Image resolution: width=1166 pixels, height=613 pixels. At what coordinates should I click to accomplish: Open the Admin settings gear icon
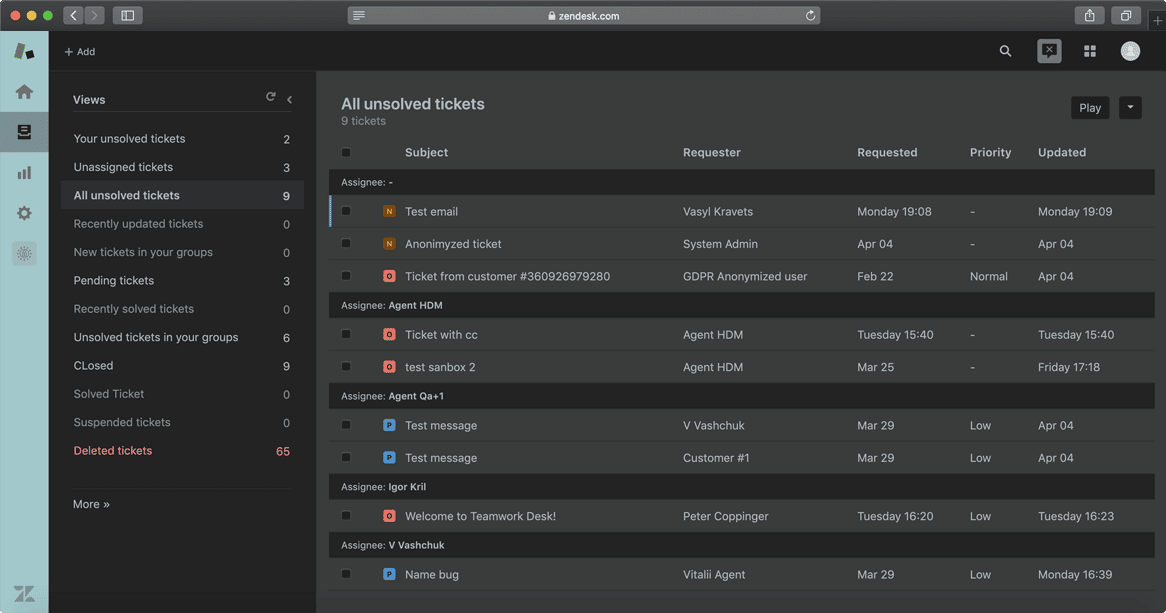point(24,213)
